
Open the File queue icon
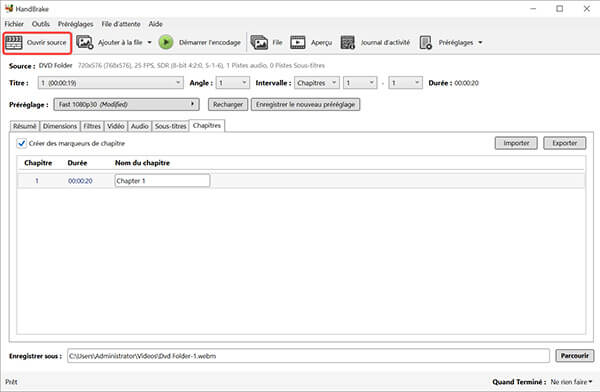tap(259, 42)
